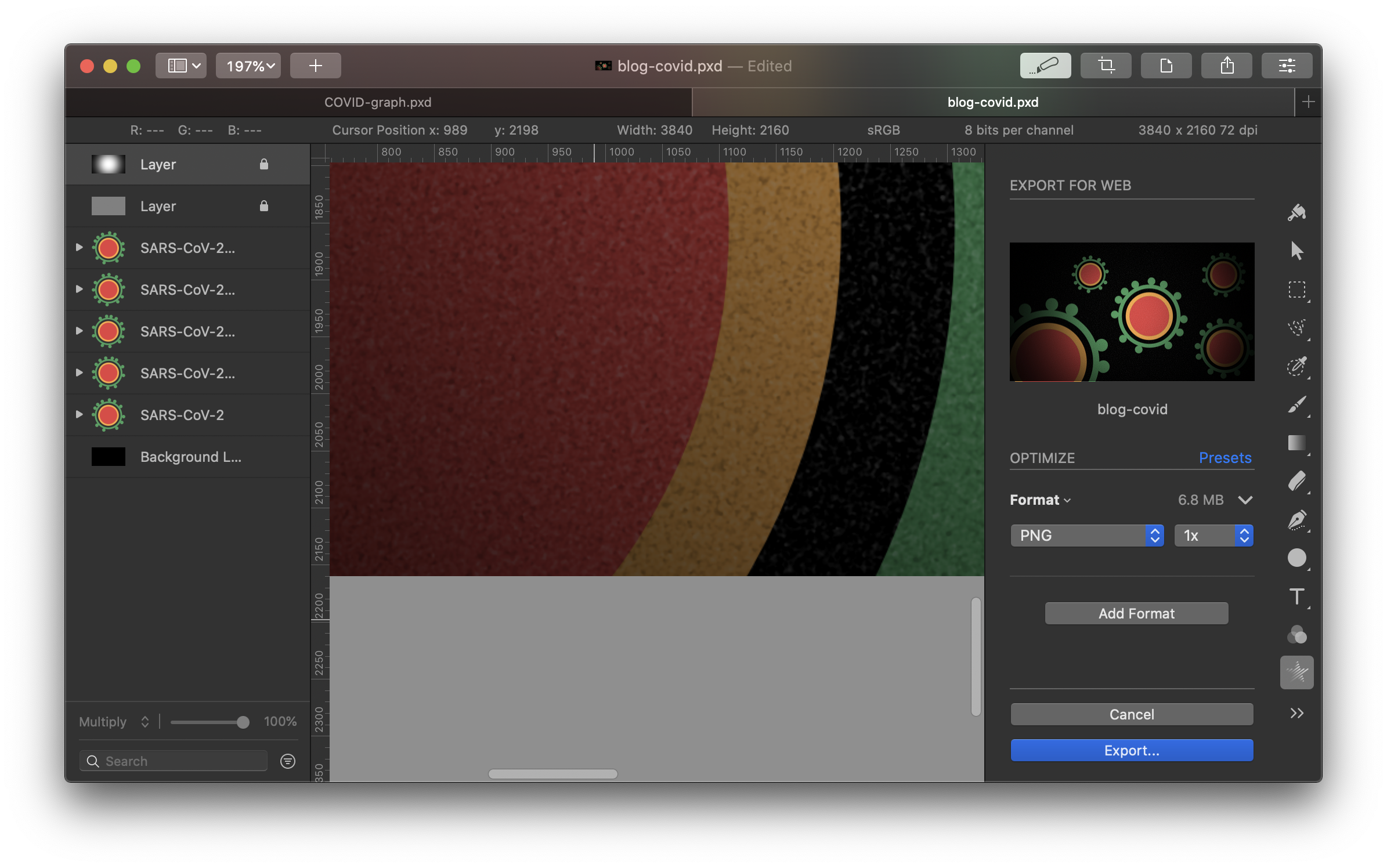1387x868 pixels.
Task: Select the highlighted Effects tool icon
Action: pos(1296,672)
